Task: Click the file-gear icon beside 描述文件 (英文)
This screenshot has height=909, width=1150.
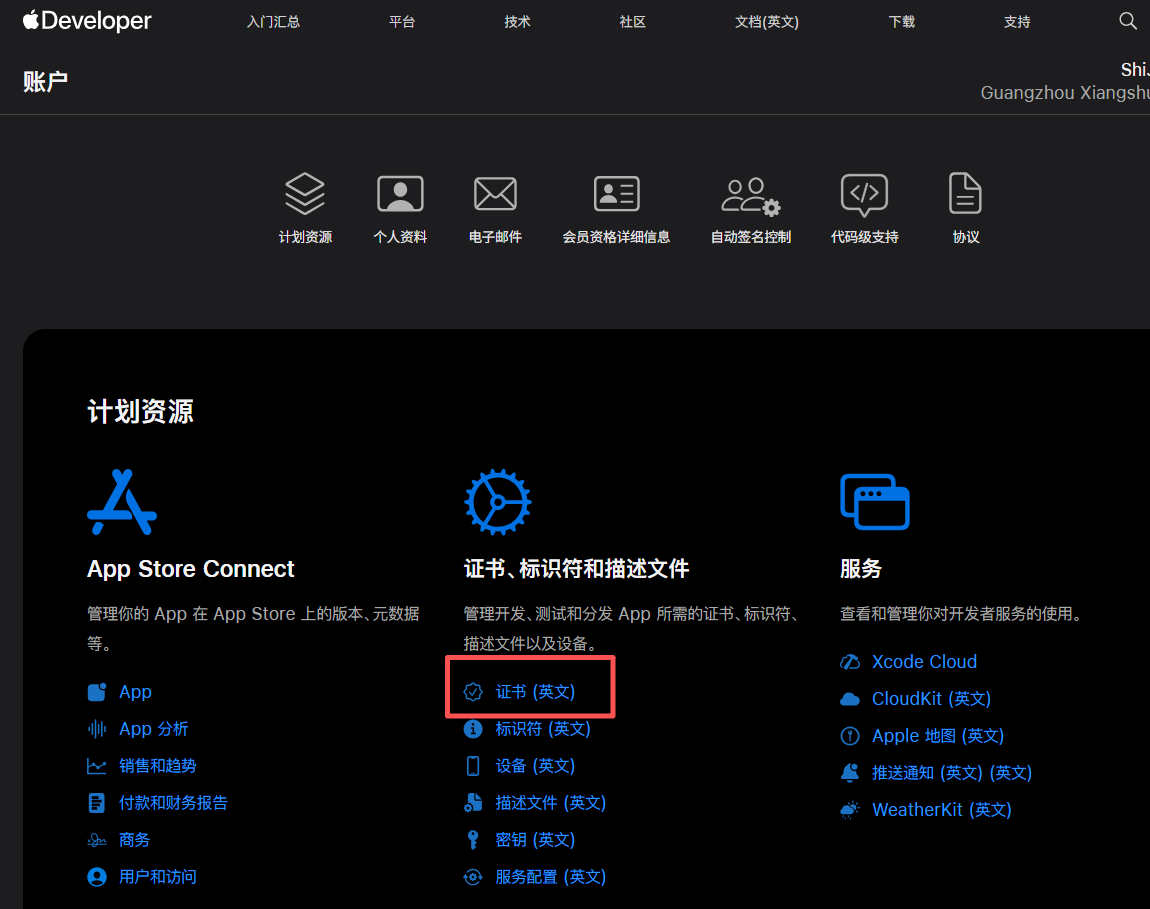Action: click(473, 803)
